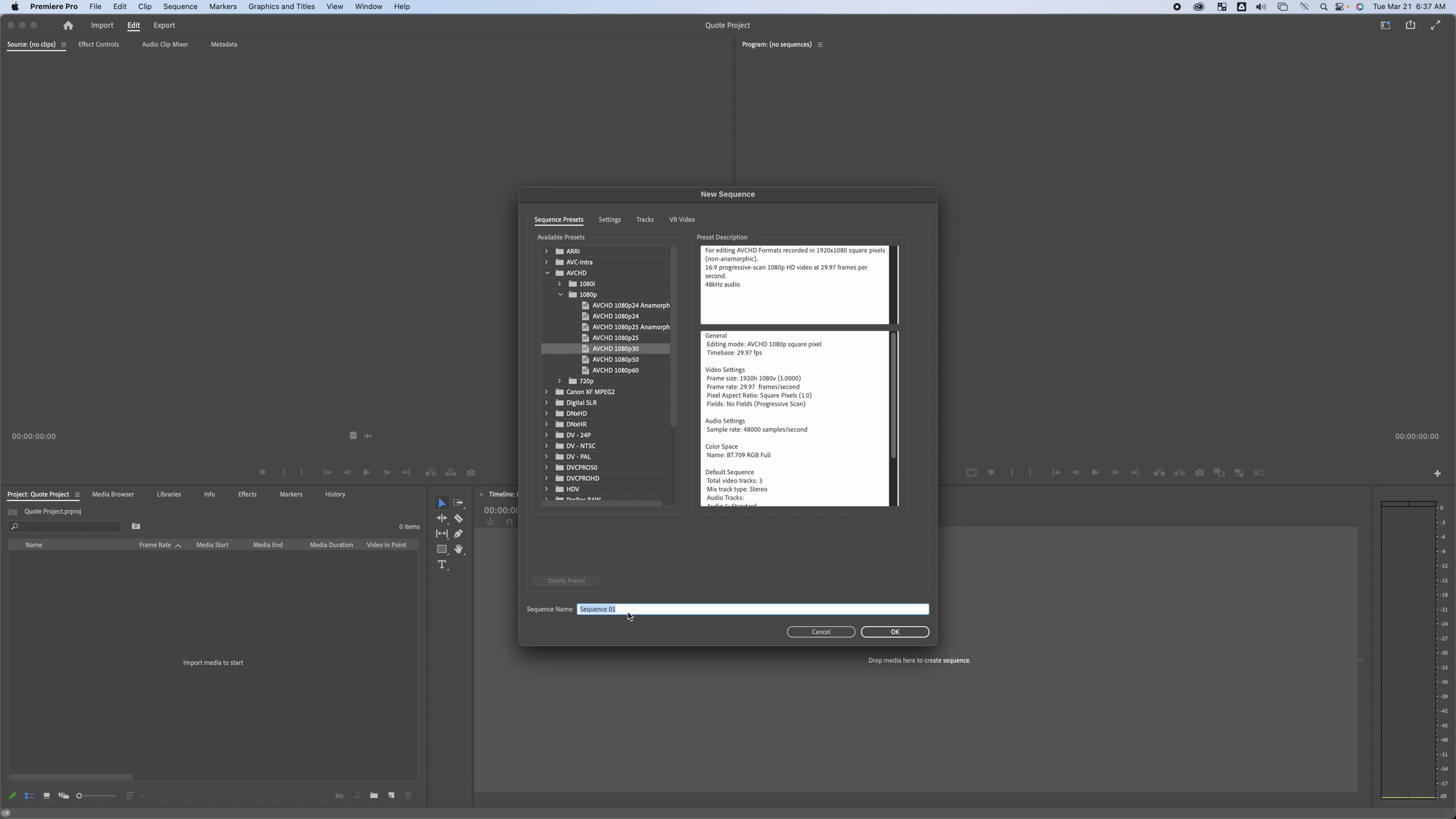Click the Clear trash icon in Project panel
This screenshot has width=1456, height=819.
[408, 795]
